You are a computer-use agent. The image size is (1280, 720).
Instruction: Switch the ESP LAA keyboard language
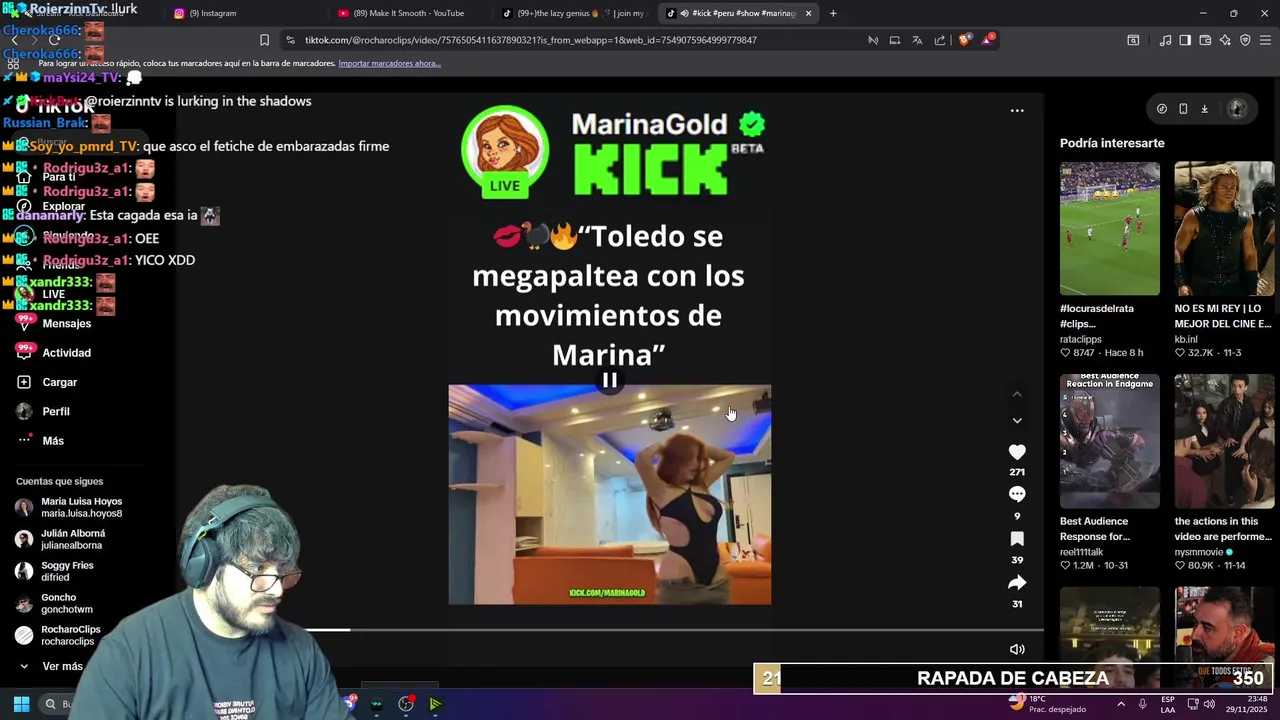pyautogui.click(x=1168, y=704)
